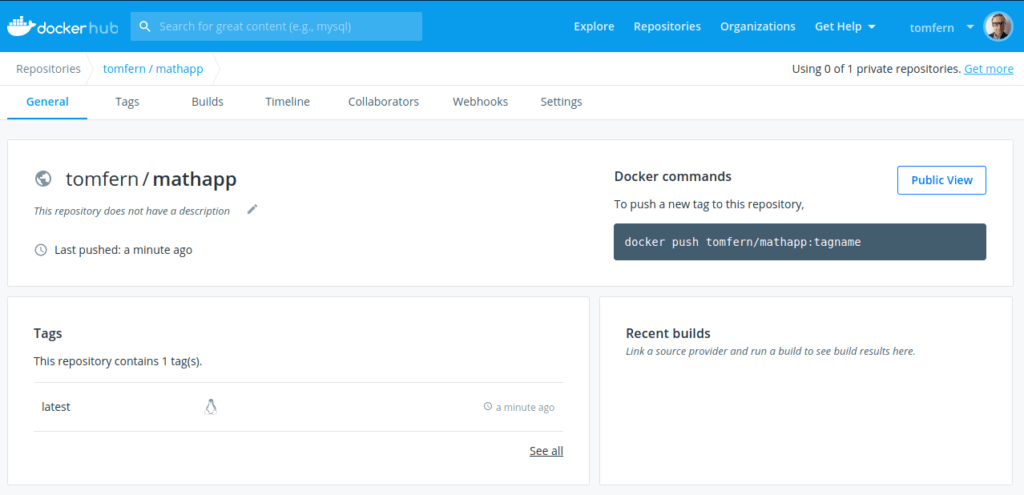Click the latest tag row
Screen dimensions: 1024x495
pyautogui.click(x=298, y=407)
